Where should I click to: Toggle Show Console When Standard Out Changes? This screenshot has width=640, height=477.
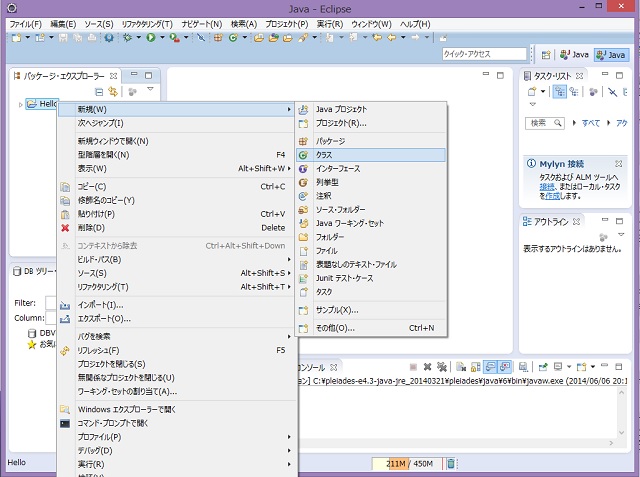click(x=490, y=367)
